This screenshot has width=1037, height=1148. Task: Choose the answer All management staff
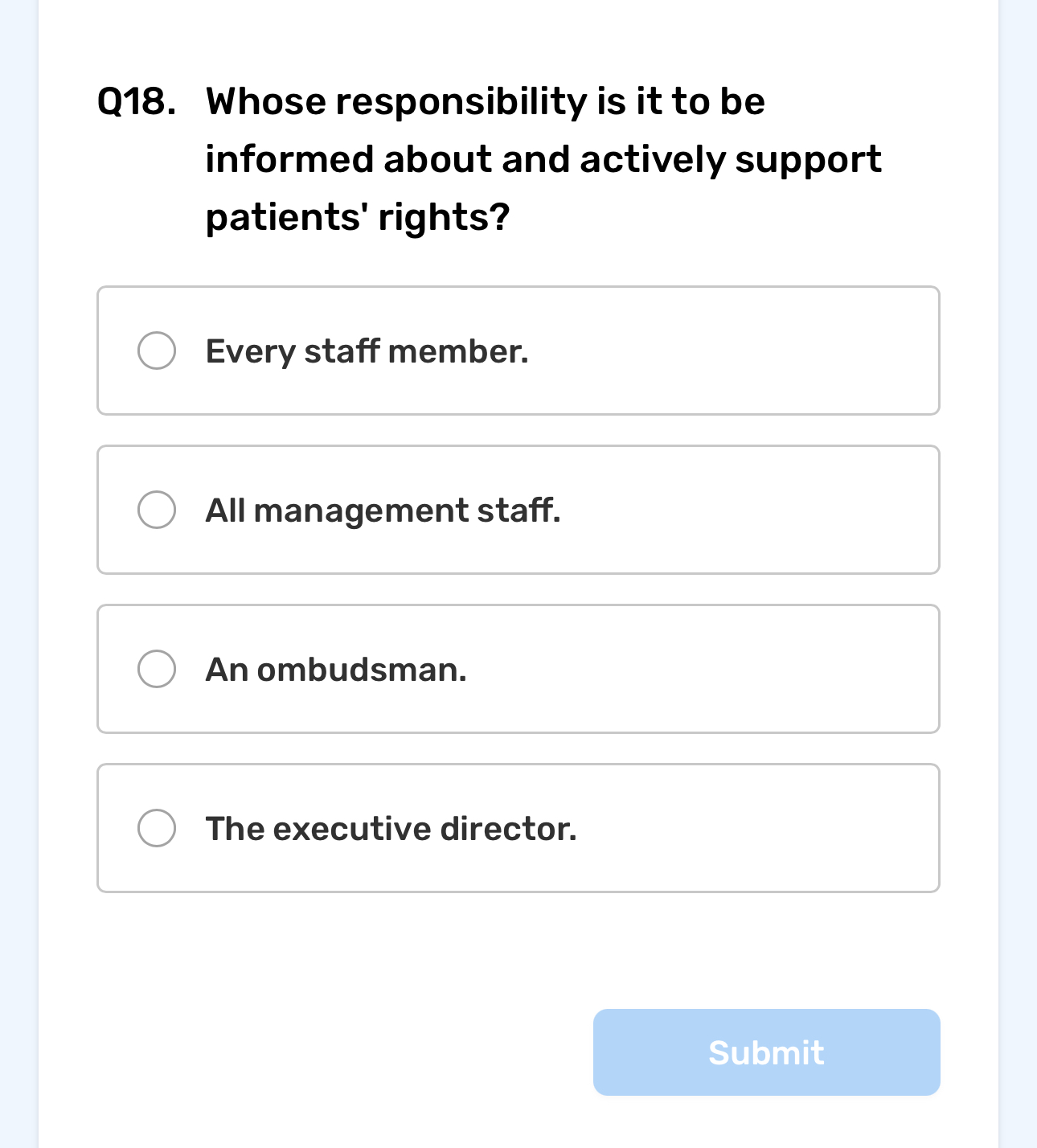[383, 509]
